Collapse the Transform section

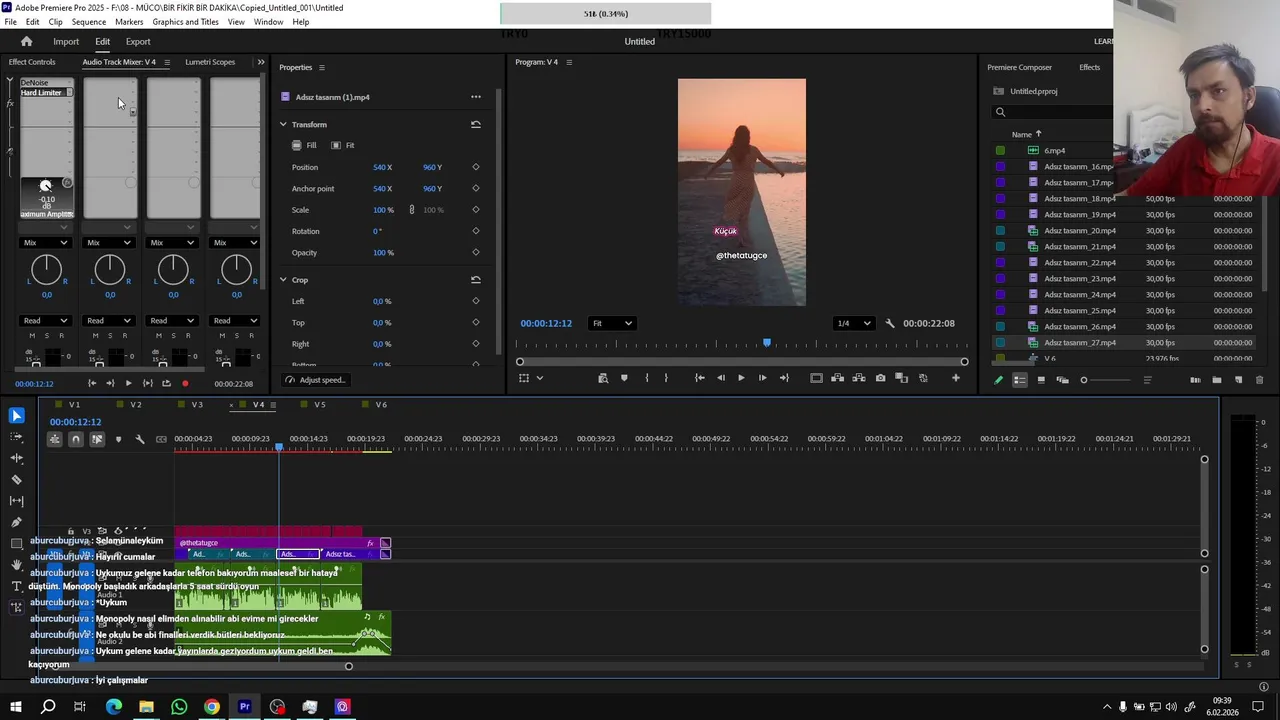[283, 124]
